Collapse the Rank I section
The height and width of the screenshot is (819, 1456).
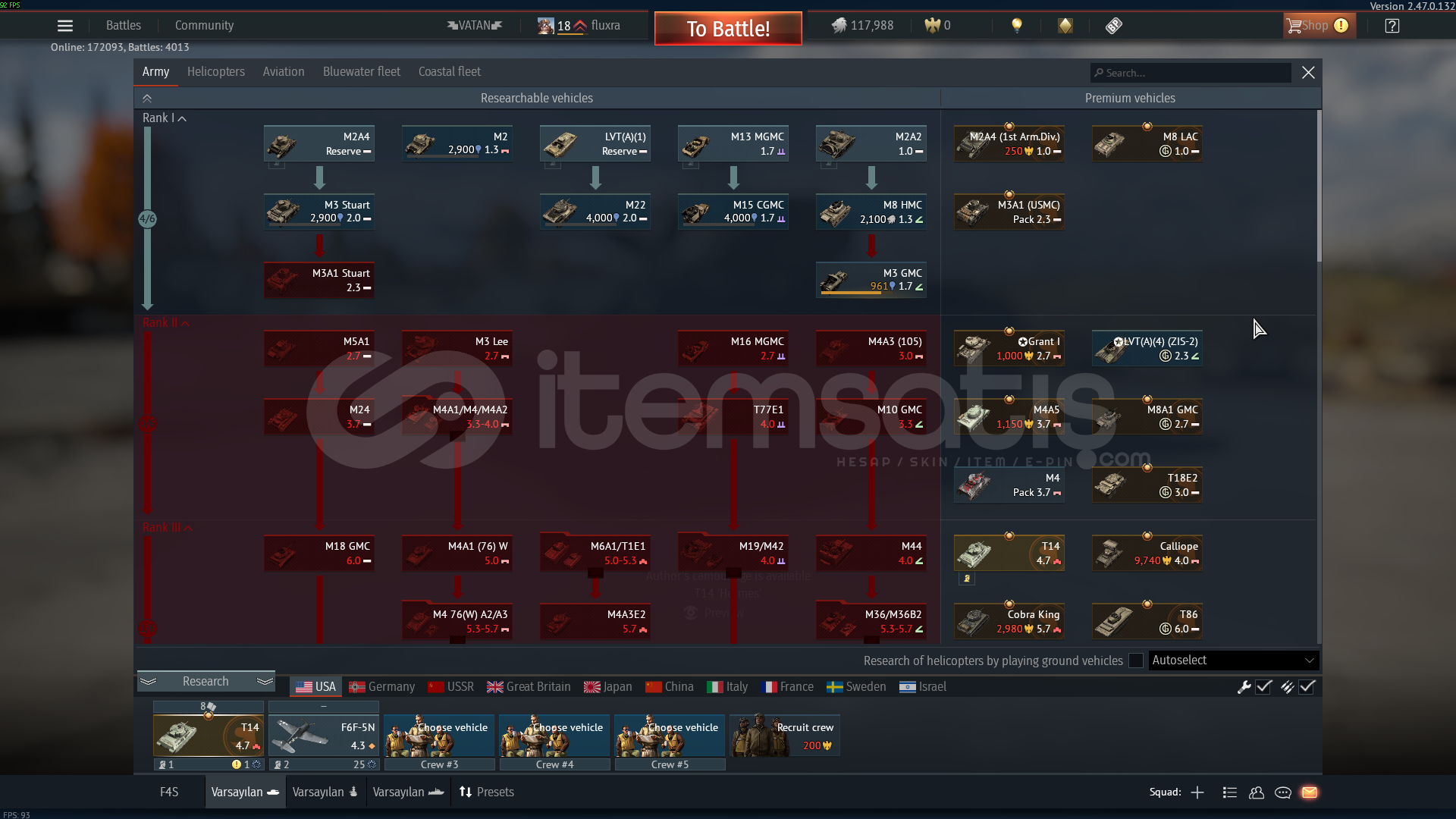165,118
